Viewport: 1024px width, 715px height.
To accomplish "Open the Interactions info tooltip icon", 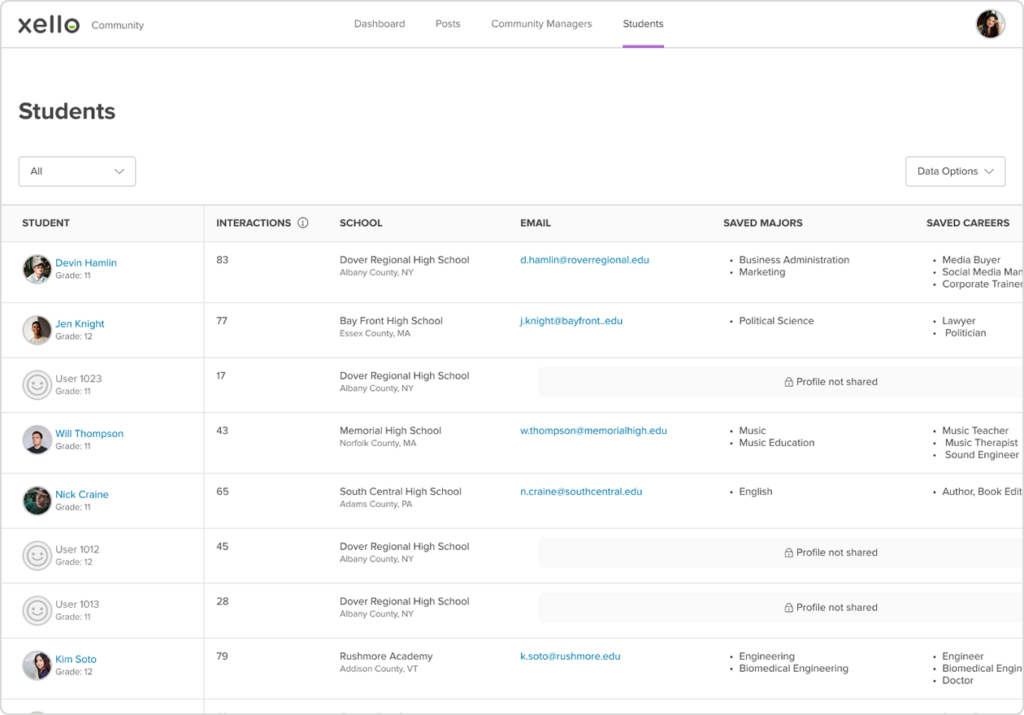I will pos(304,223).
